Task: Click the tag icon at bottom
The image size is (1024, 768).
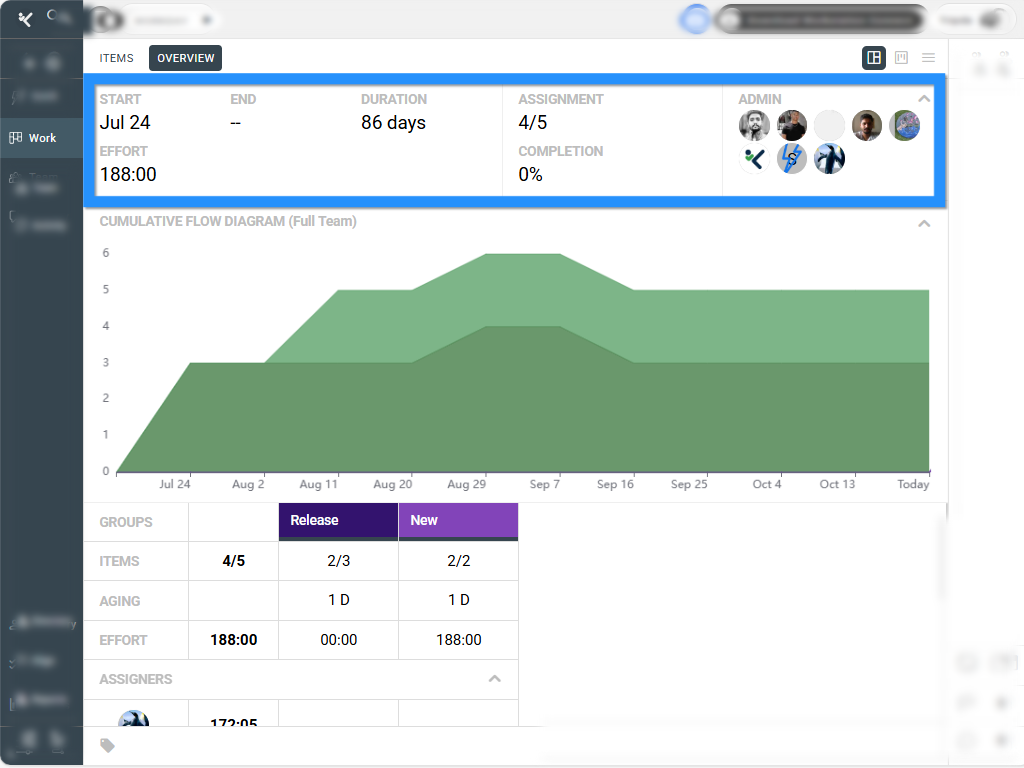Action: coord(108,746)
